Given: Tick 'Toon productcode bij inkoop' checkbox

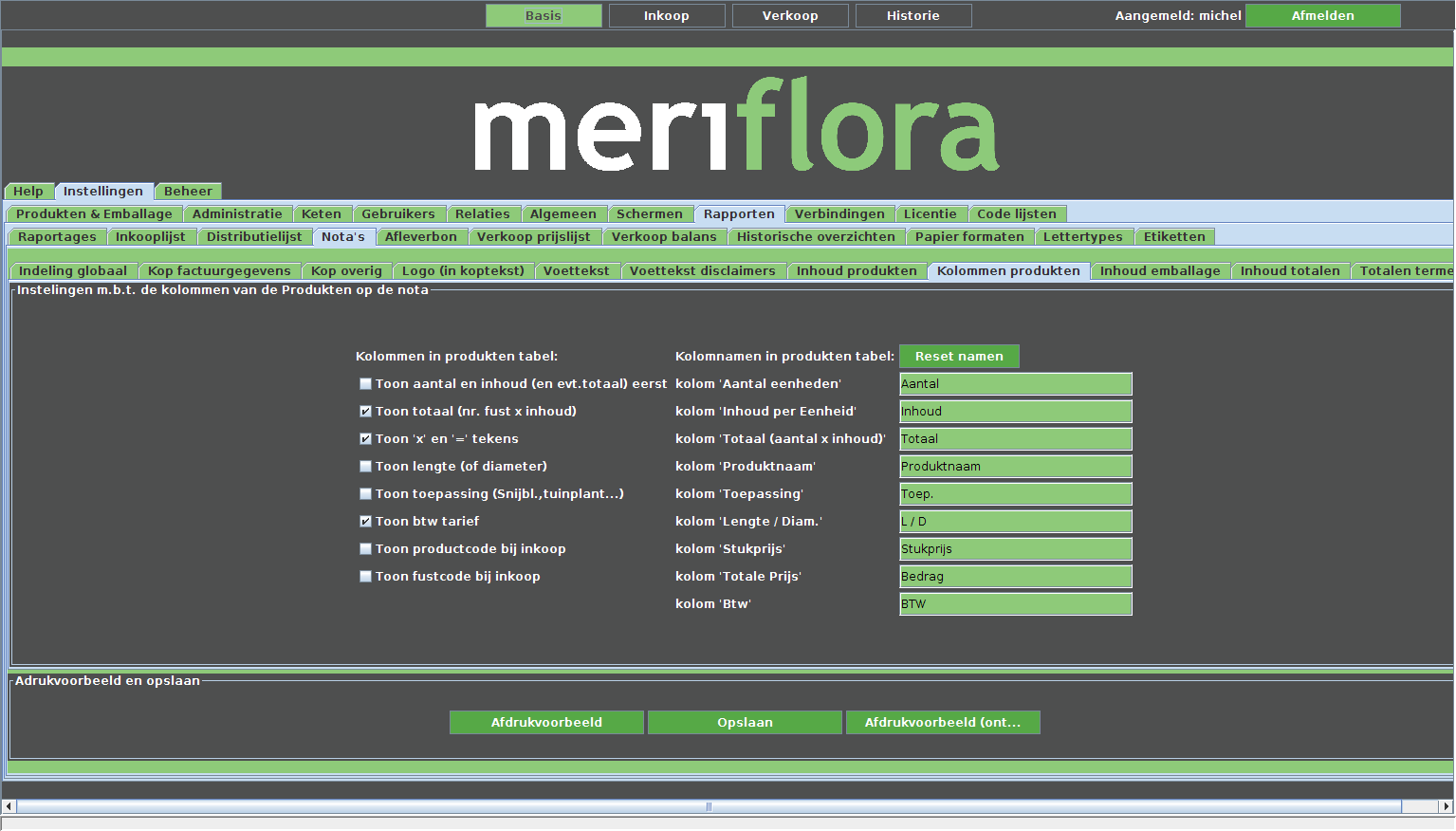Looking at the screenshot, I should click(x=365, y=549).
